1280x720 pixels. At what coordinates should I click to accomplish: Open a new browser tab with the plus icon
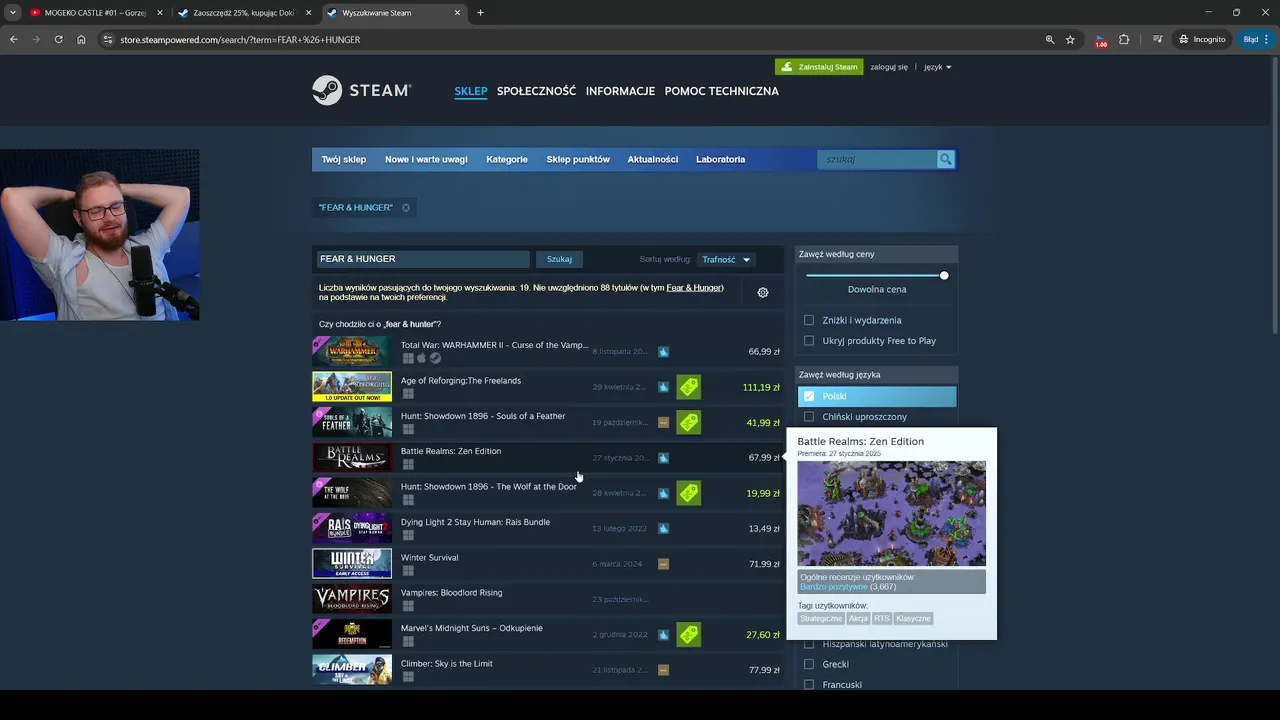pyautogui.click(x=480, y=13)
